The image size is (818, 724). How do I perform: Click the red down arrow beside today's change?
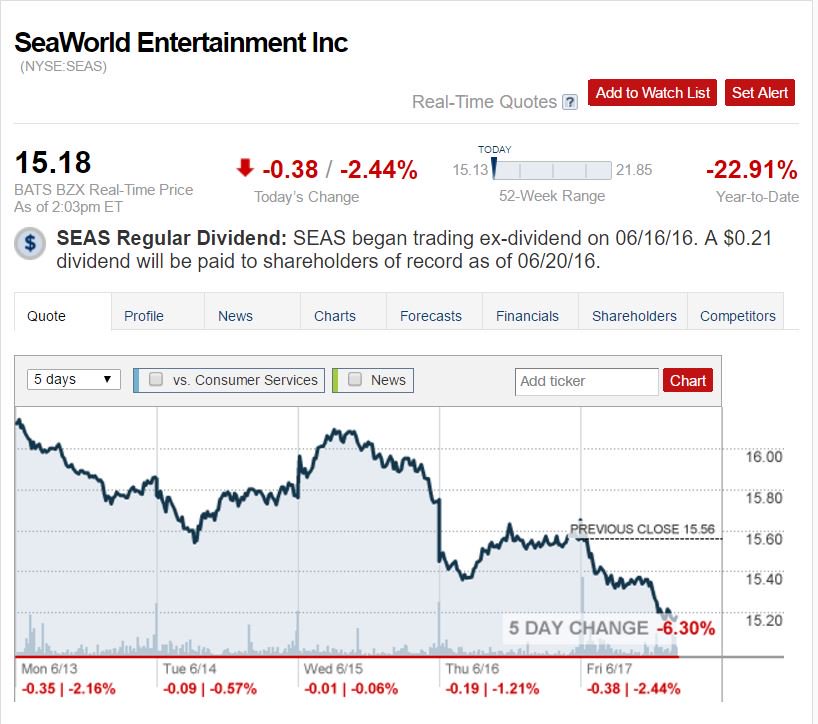coord(245,168)
